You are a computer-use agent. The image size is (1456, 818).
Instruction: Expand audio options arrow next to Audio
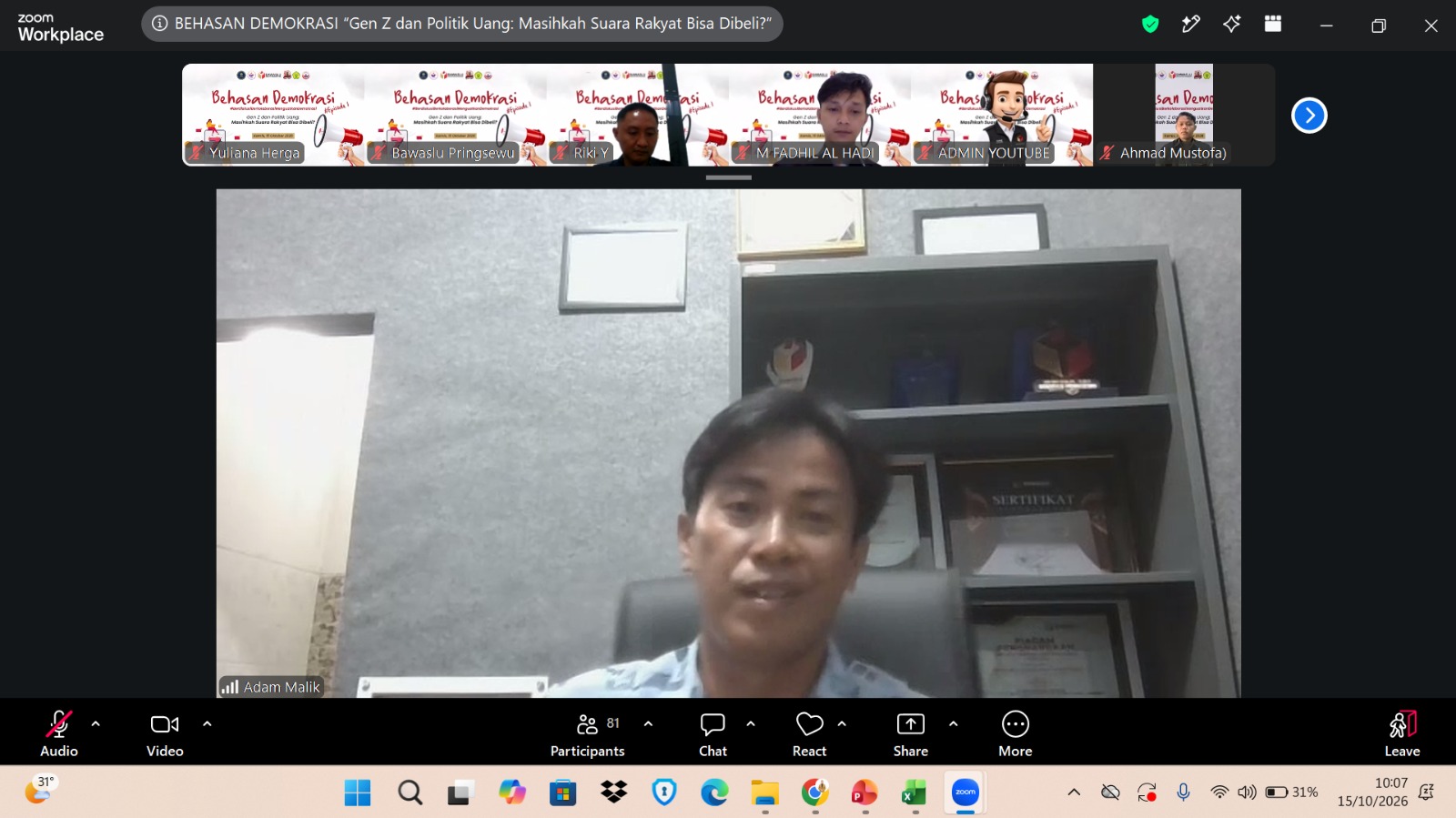[96, 724]
